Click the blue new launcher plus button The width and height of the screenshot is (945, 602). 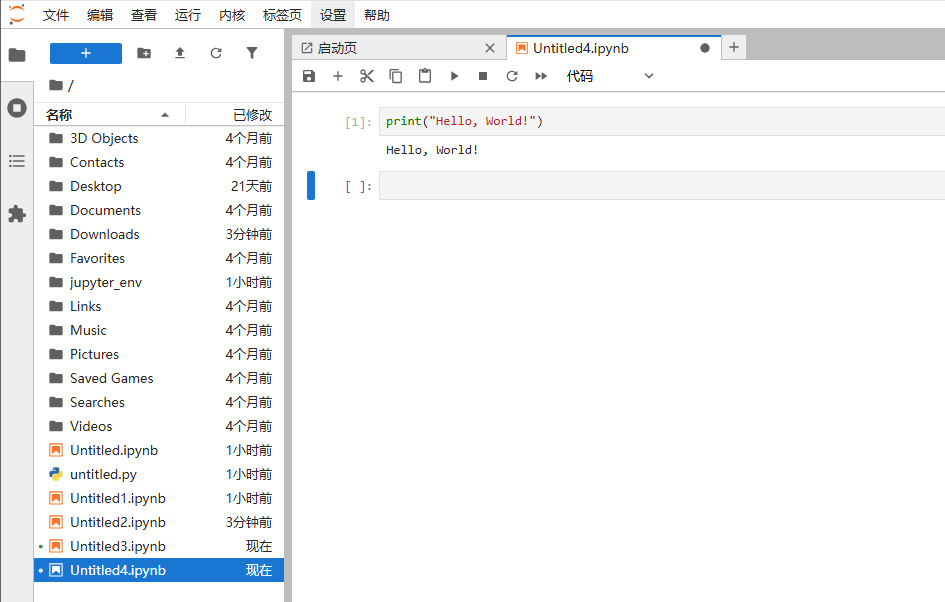click(x=86, y=53)
